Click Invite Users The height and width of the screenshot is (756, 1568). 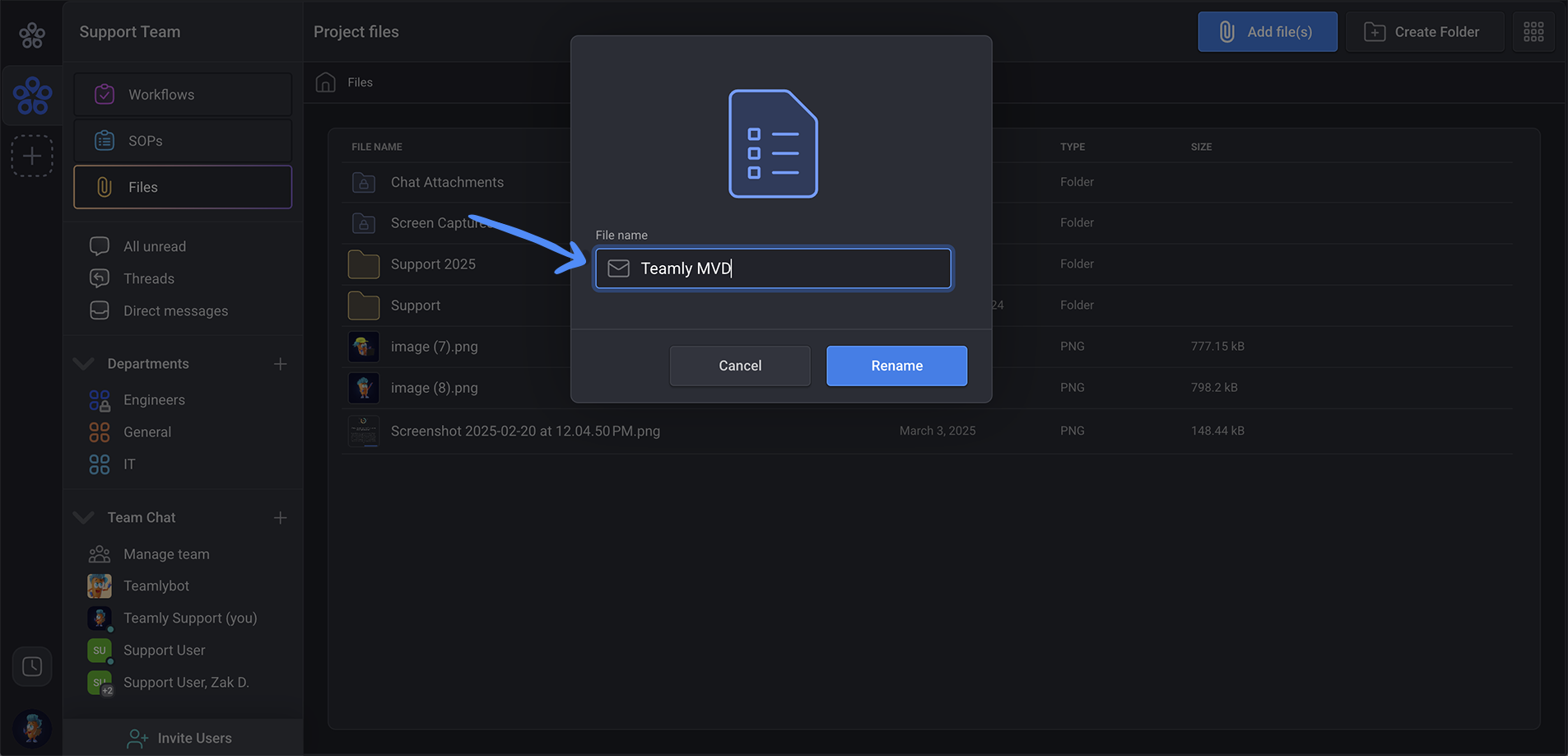179,738
